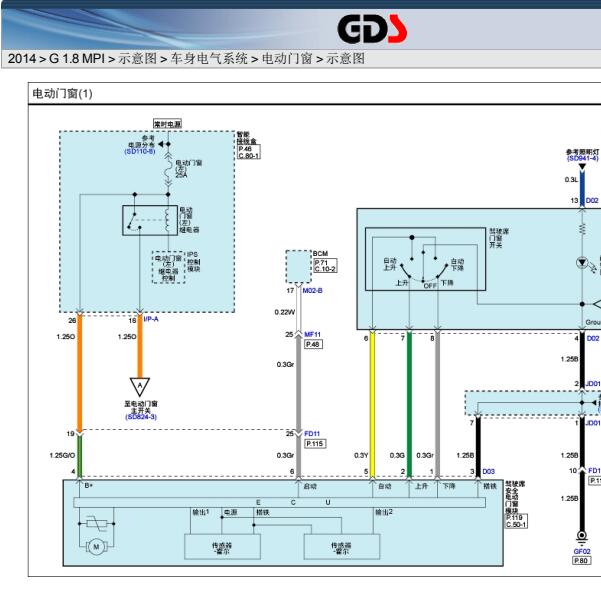
Task: Click the GDS logo in the header
Action: tap(372, 29)
